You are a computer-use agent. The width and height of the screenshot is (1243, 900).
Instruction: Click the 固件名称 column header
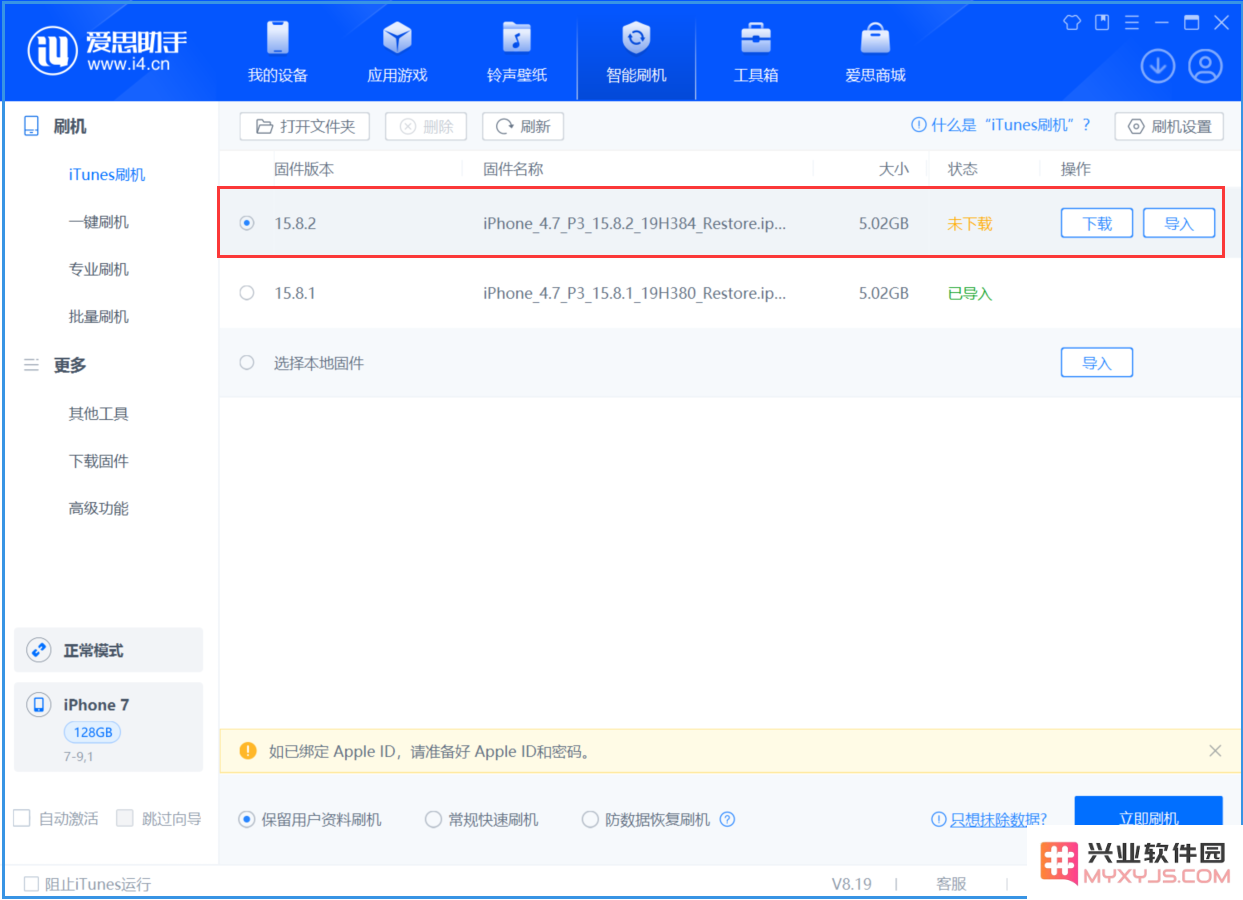tap(513, 169)
